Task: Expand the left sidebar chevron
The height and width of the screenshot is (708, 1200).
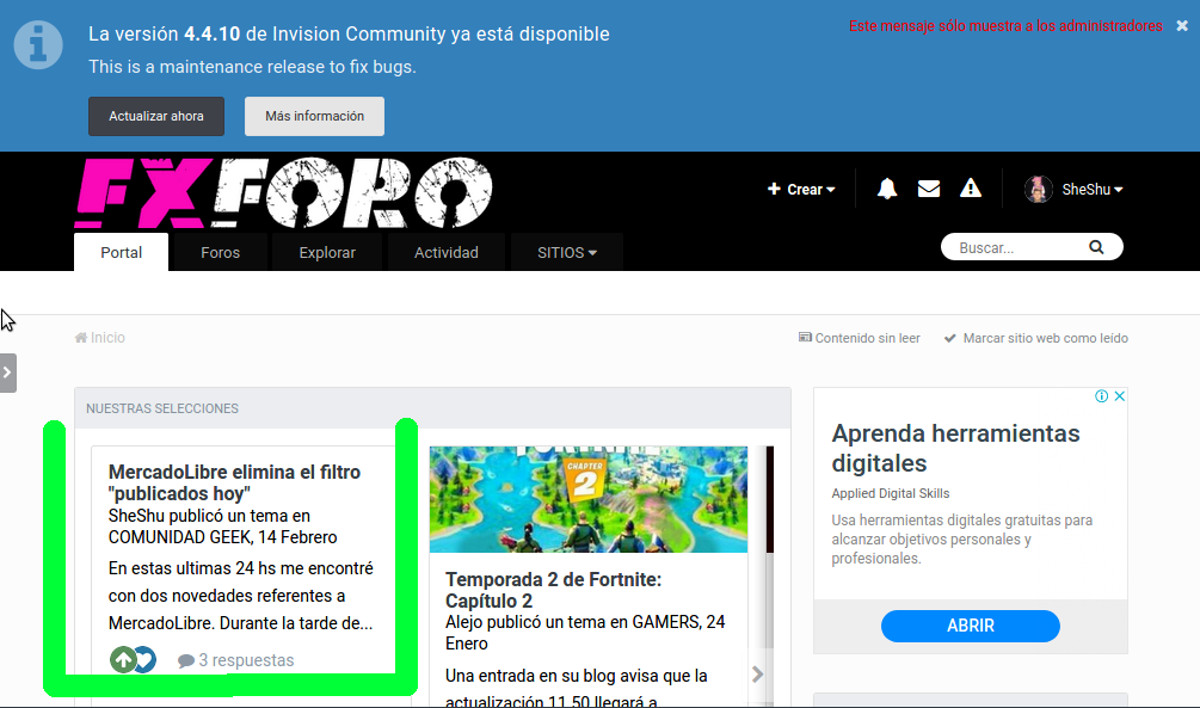Action: 9,372
